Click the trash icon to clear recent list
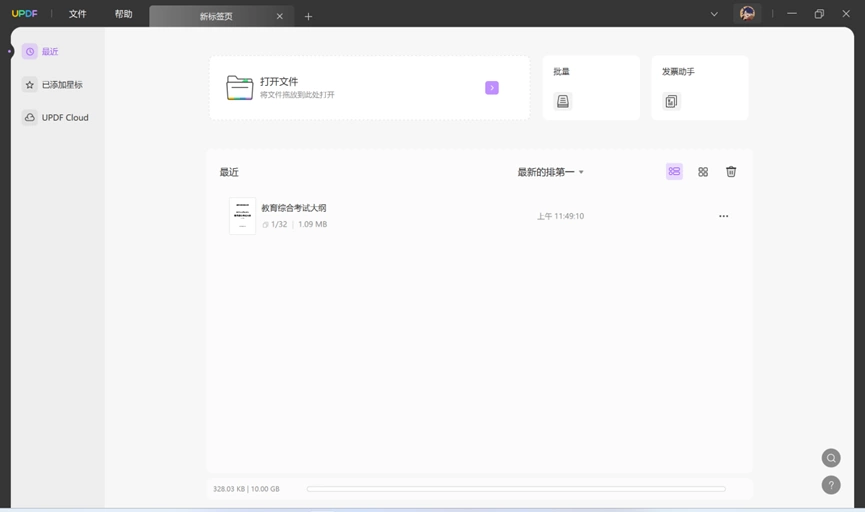The width and height of the screenshot is (865, 512). click(x=731, y=172)
